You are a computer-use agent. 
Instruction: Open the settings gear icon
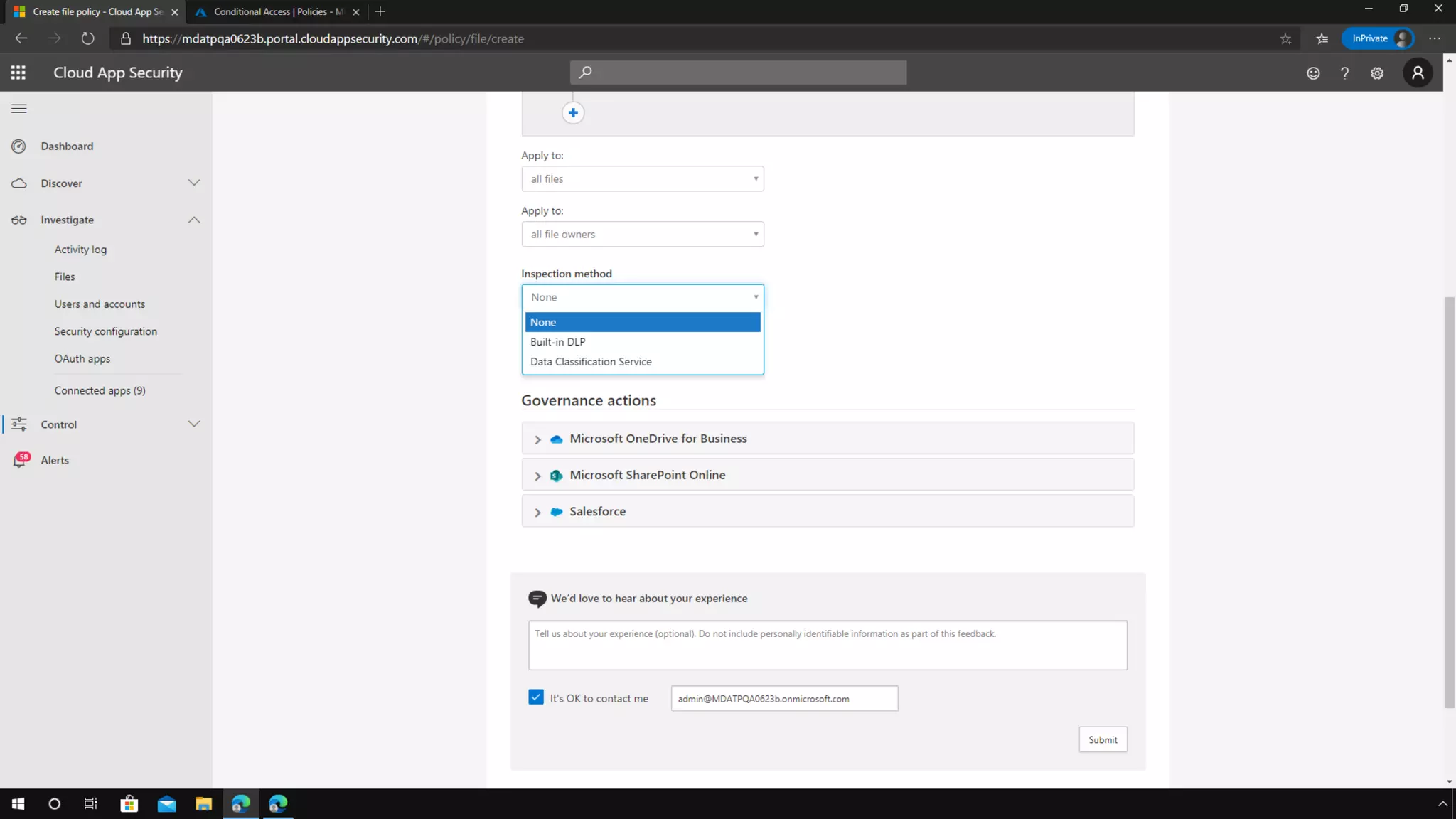click(x=1377, y=73)
